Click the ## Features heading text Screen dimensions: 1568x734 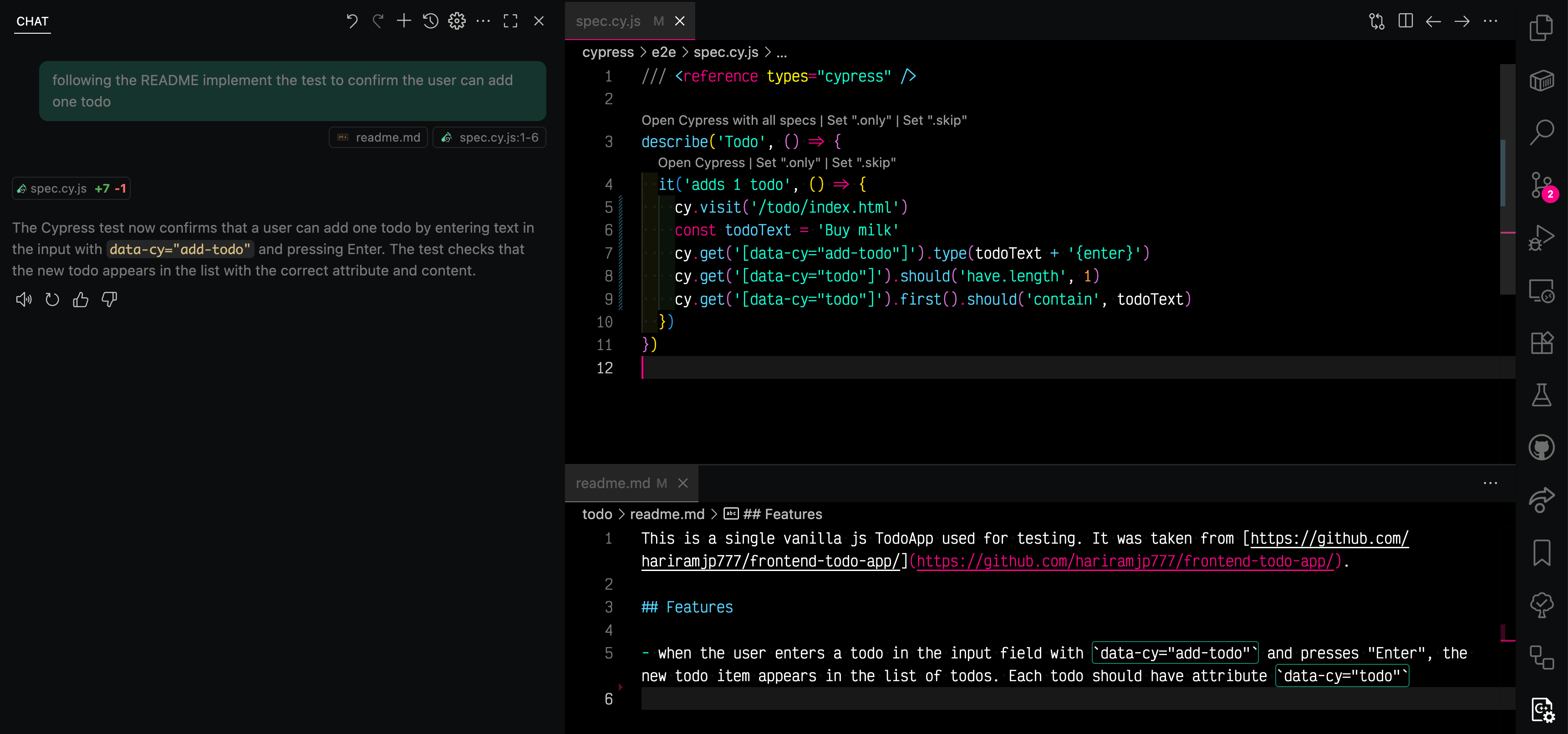click(x=687, y=607)
